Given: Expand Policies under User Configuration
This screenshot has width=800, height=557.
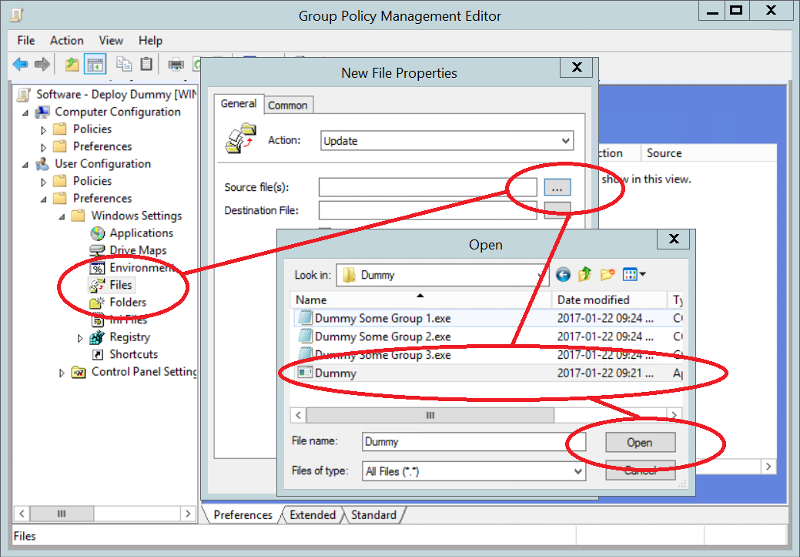Looking at the screenshot, I should click(x=43, y=182).
